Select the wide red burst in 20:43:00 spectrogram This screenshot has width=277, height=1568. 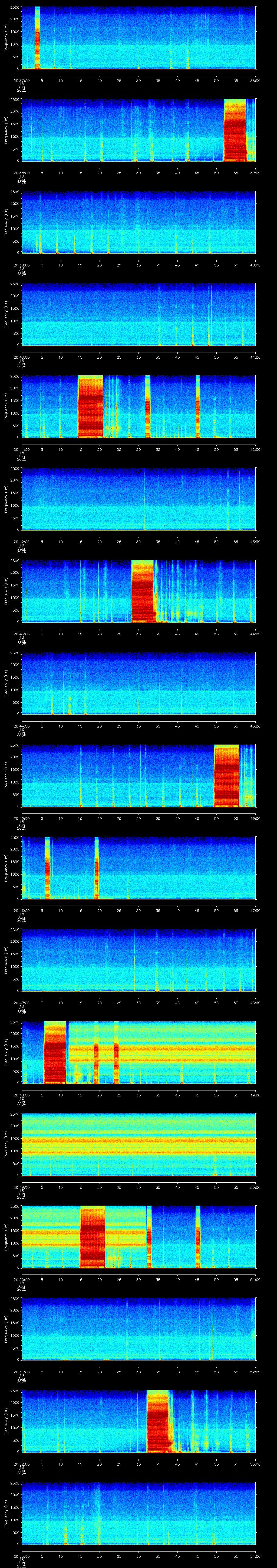(x=143, y=591)
